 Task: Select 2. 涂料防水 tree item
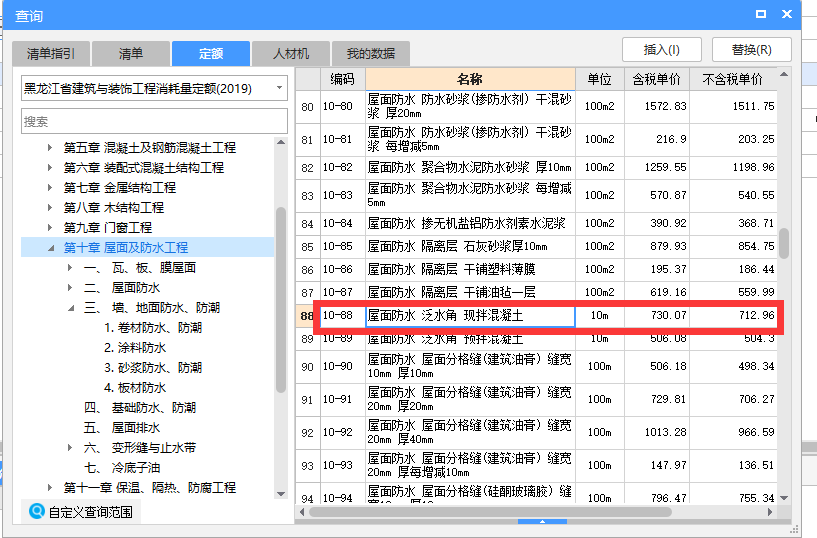pos(135,347)
